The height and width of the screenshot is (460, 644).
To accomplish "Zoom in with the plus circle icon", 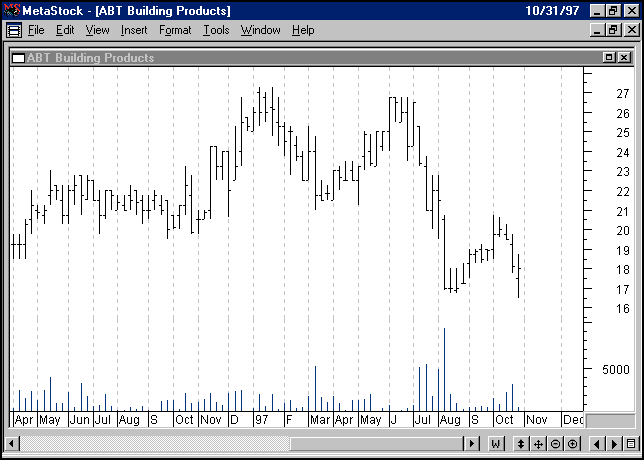I will click(x=573, y=444).
